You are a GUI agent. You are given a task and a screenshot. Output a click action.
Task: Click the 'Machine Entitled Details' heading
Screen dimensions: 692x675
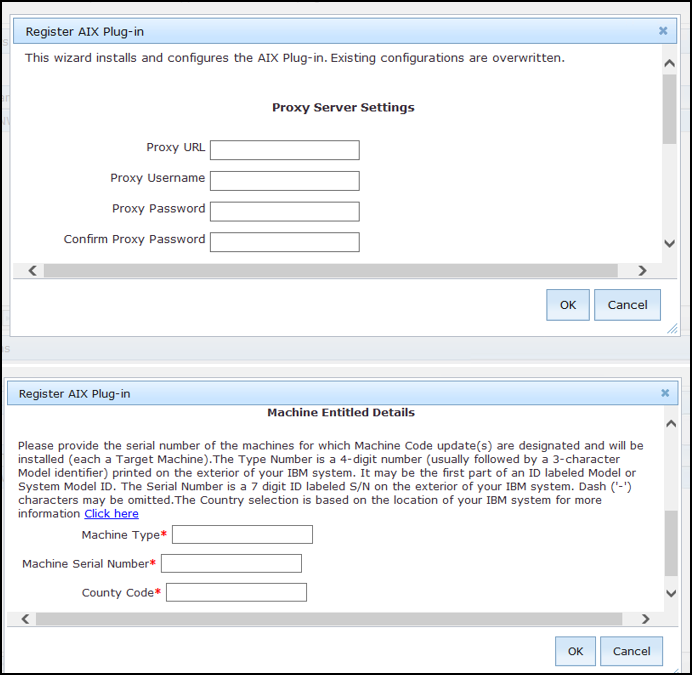click(341, 412)
